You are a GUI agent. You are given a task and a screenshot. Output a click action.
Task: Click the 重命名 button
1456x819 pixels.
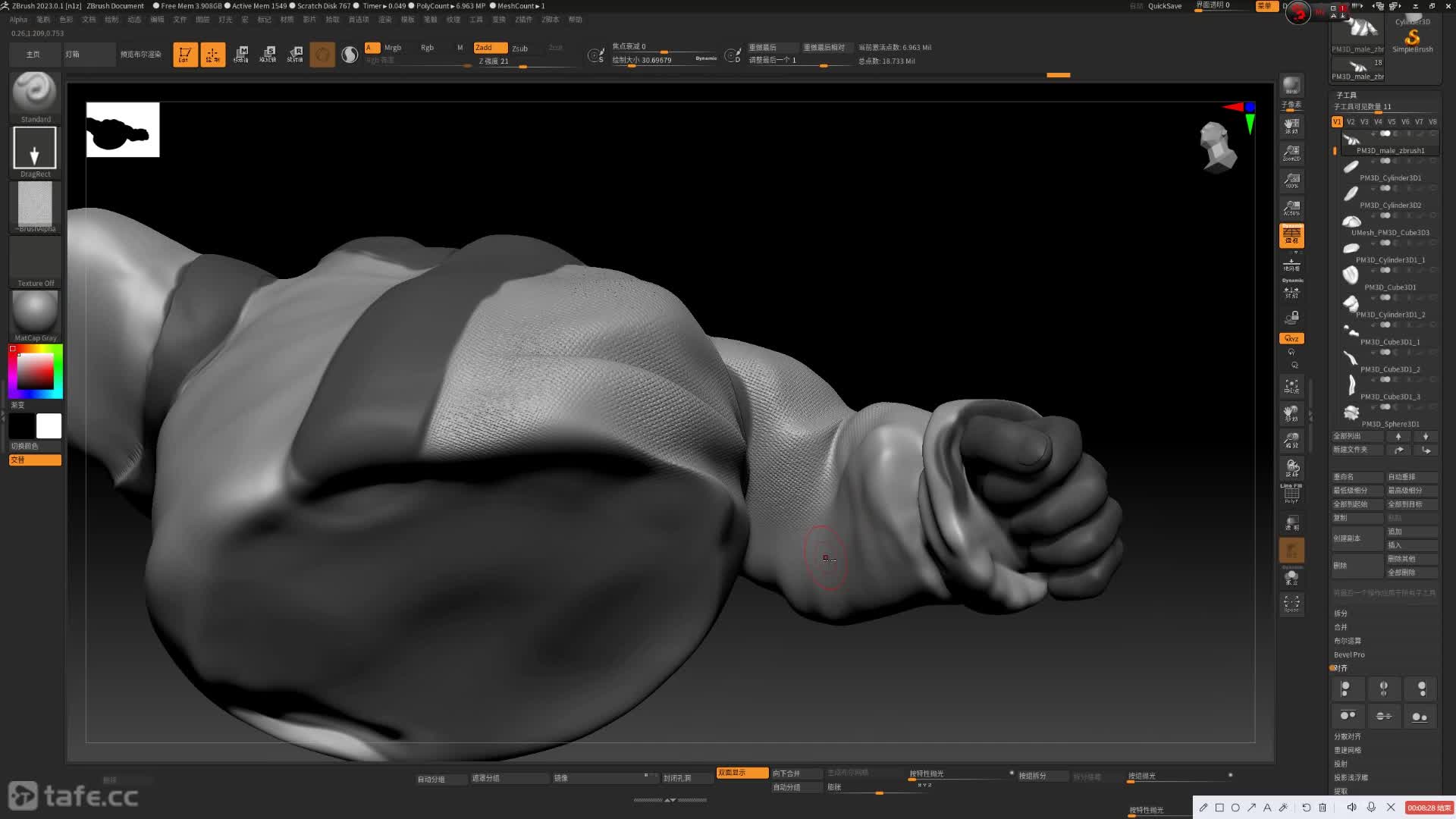[x=1357, y=477]
